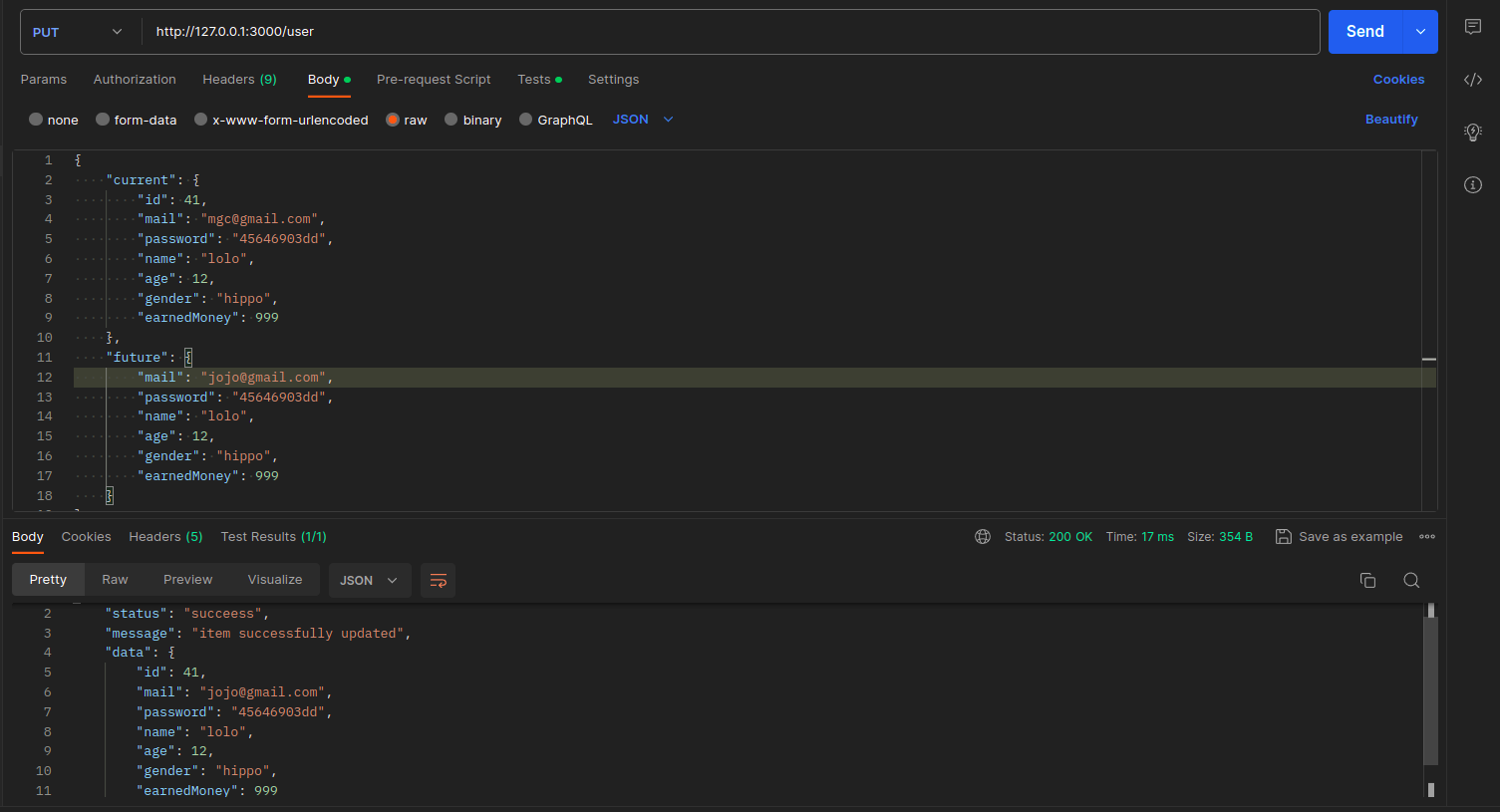Click the lightbulb related requests icon
The width and height of the screenshot is (1500, 812).
click(x=1472, y=133)
